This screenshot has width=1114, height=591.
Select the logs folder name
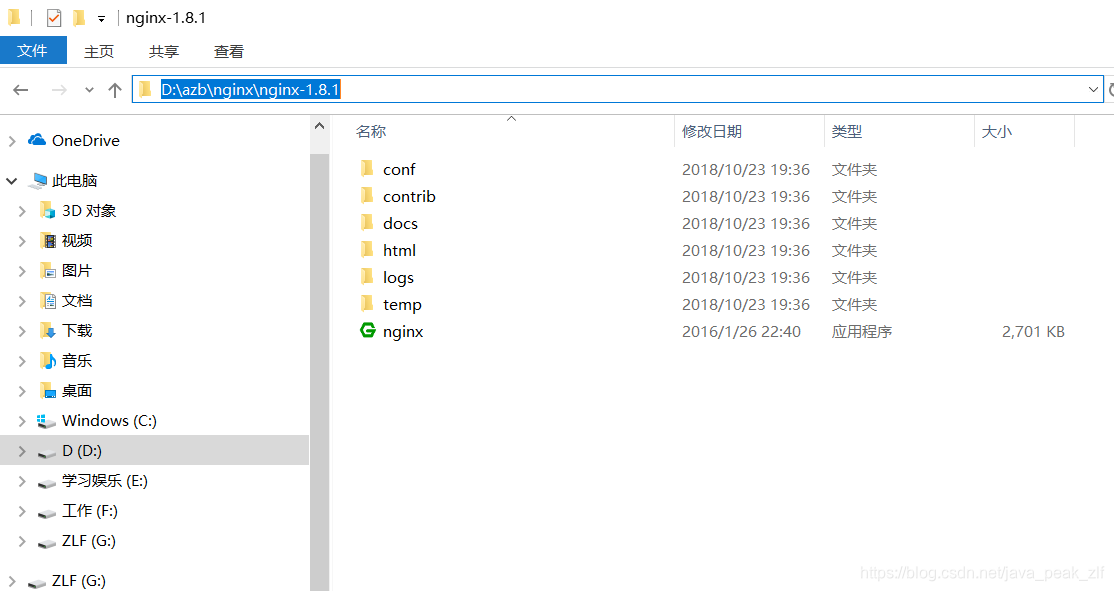399,278
